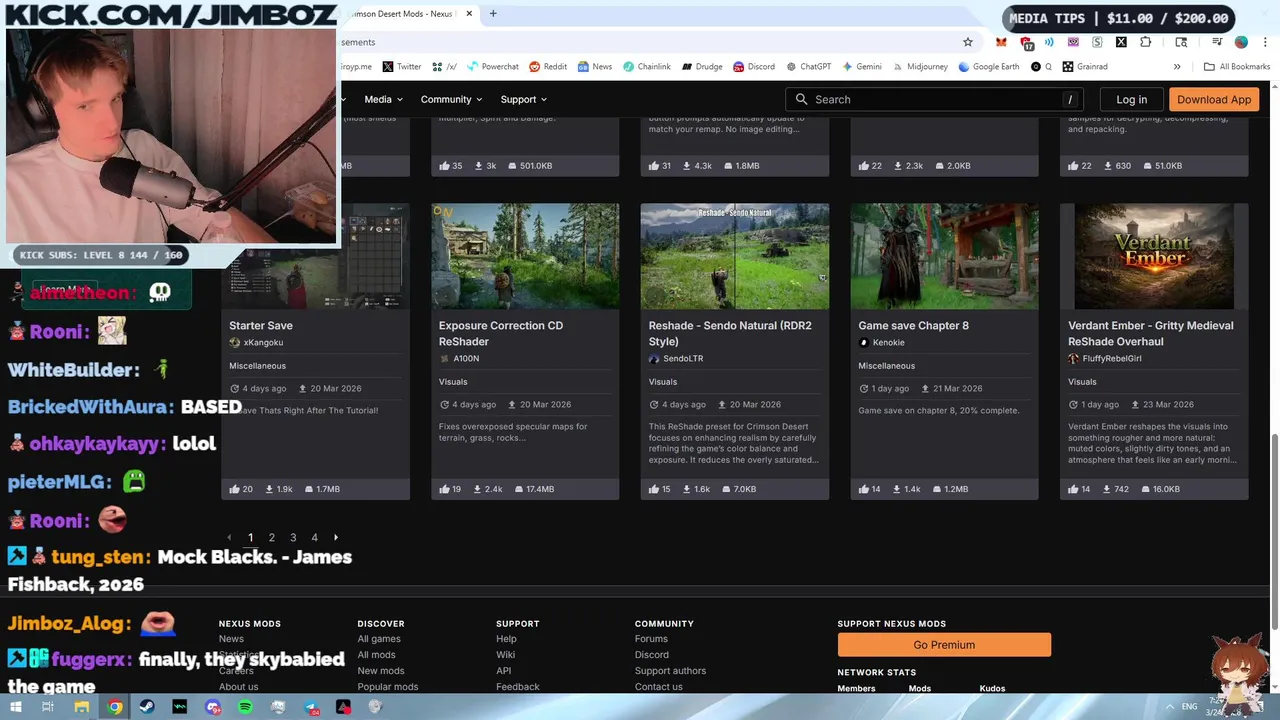Open the Google Earth bookmark
Viewport: 1280px width, 720px height.
coord(989,67)
